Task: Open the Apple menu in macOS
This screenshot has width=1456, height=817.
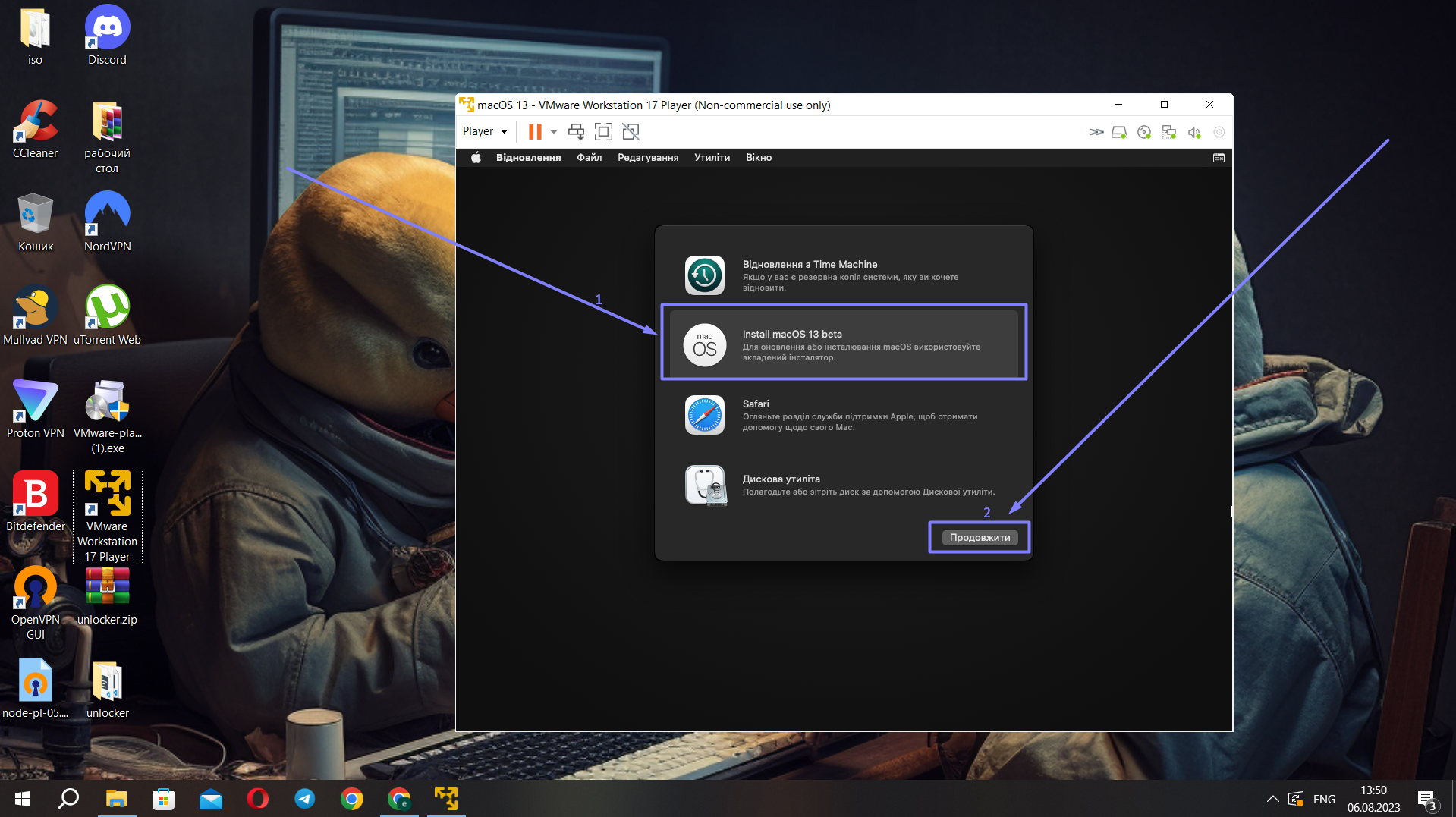Action: [476, 158]
